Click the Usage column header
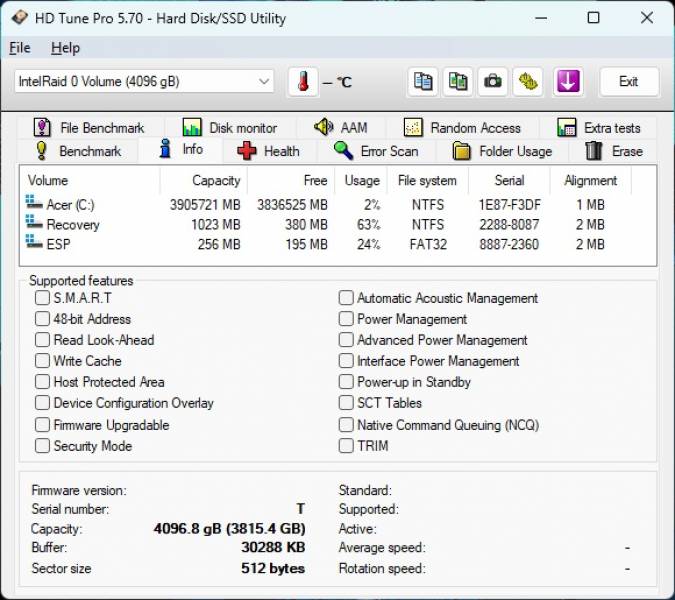Screen dimensions: 675x600 point(362,180)
